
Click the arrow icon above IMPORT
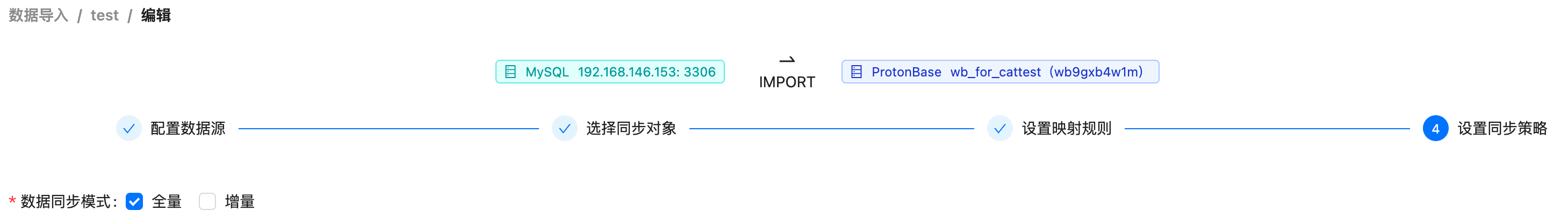point(787,59)
